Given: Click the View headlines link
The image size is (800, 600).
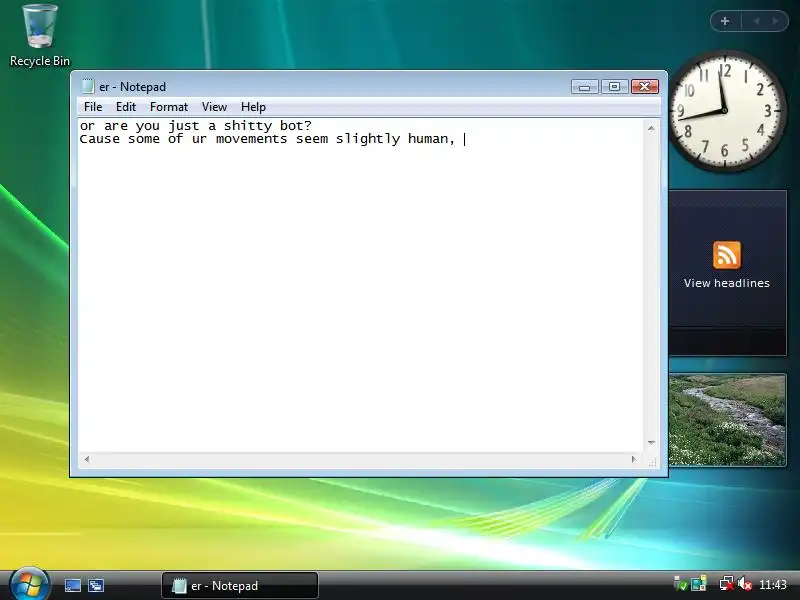Looking at the screenshot, I should point(727,283).
